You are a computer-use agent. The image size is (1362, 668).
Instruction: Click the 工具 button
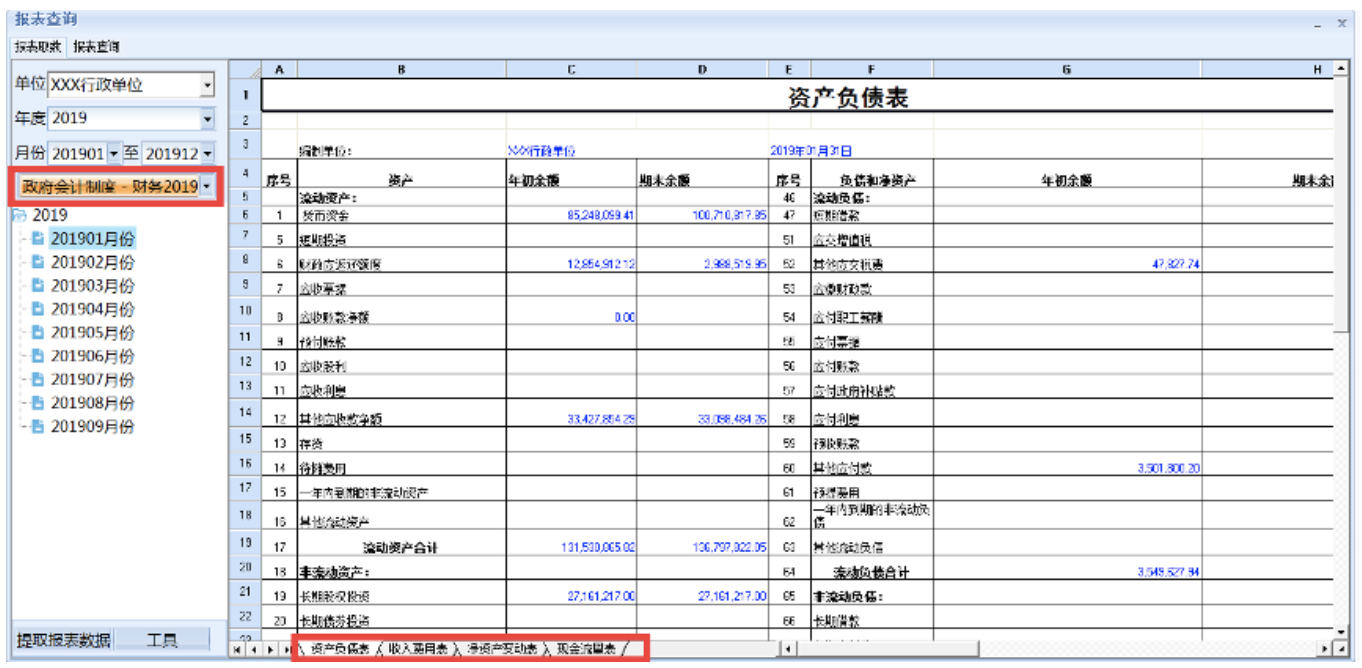point(163,640)
